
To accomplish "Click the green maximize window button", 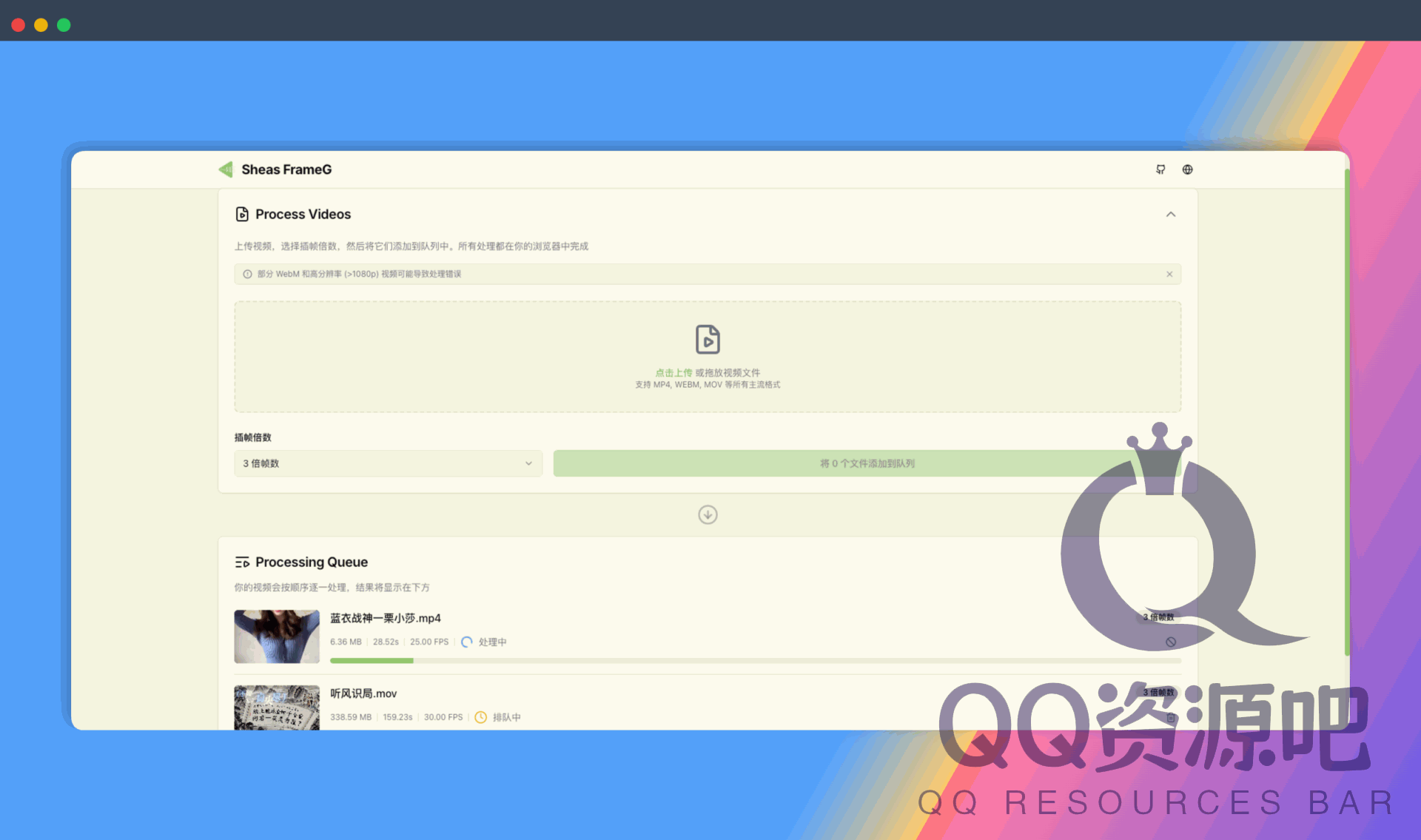I will [64, 25].
